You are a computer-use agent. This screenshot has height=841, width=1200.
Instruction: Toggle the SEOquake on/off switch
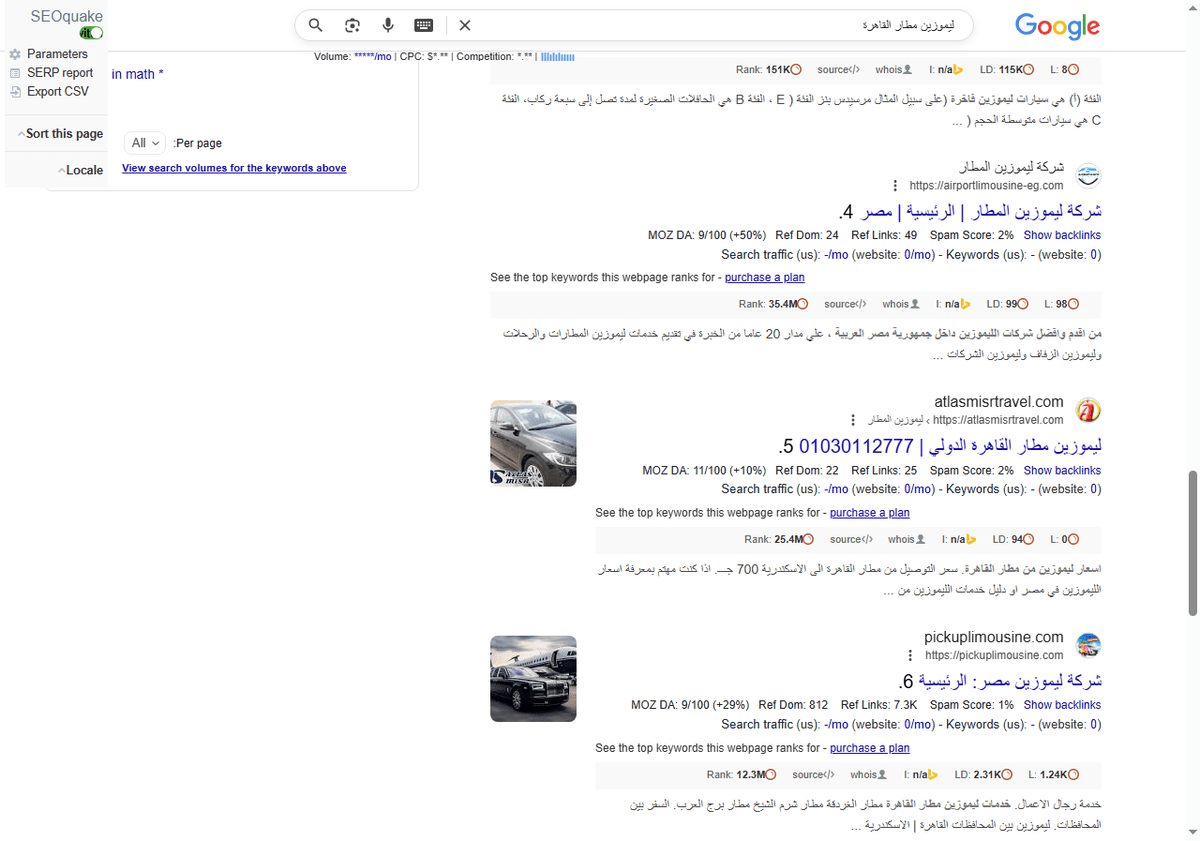pos(91,32)
